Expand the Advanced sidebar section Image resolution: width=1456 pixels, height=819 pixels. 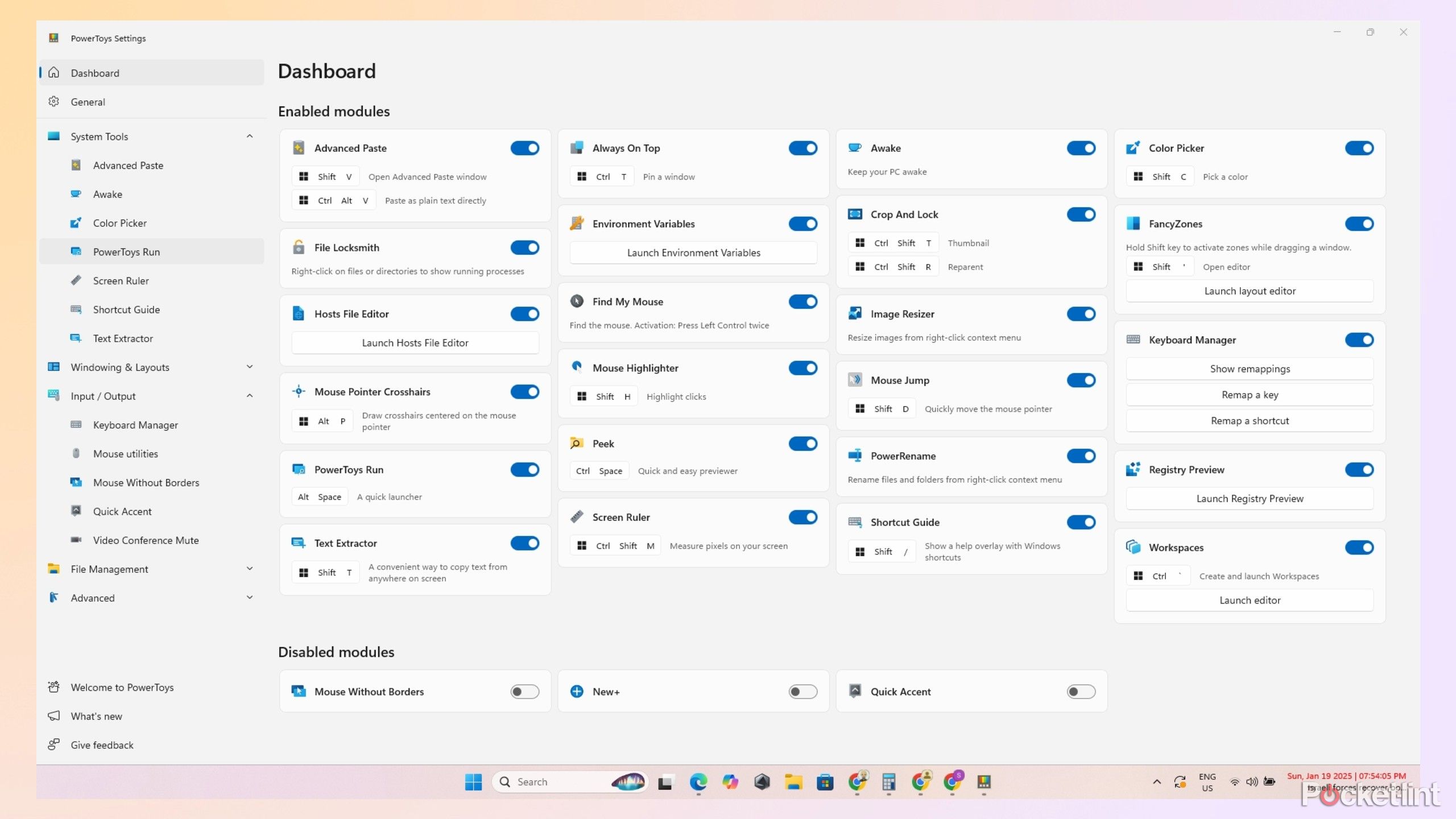coord(250,598)
